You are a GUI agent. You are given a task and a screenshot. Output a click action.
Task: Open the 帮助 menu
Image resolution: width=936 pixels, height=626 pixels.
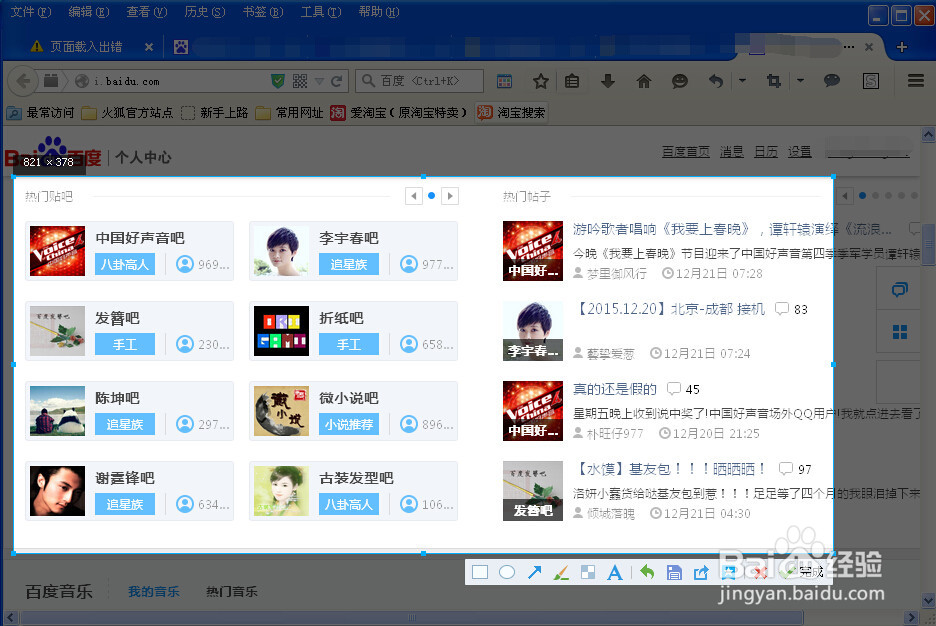pos(378,11)
